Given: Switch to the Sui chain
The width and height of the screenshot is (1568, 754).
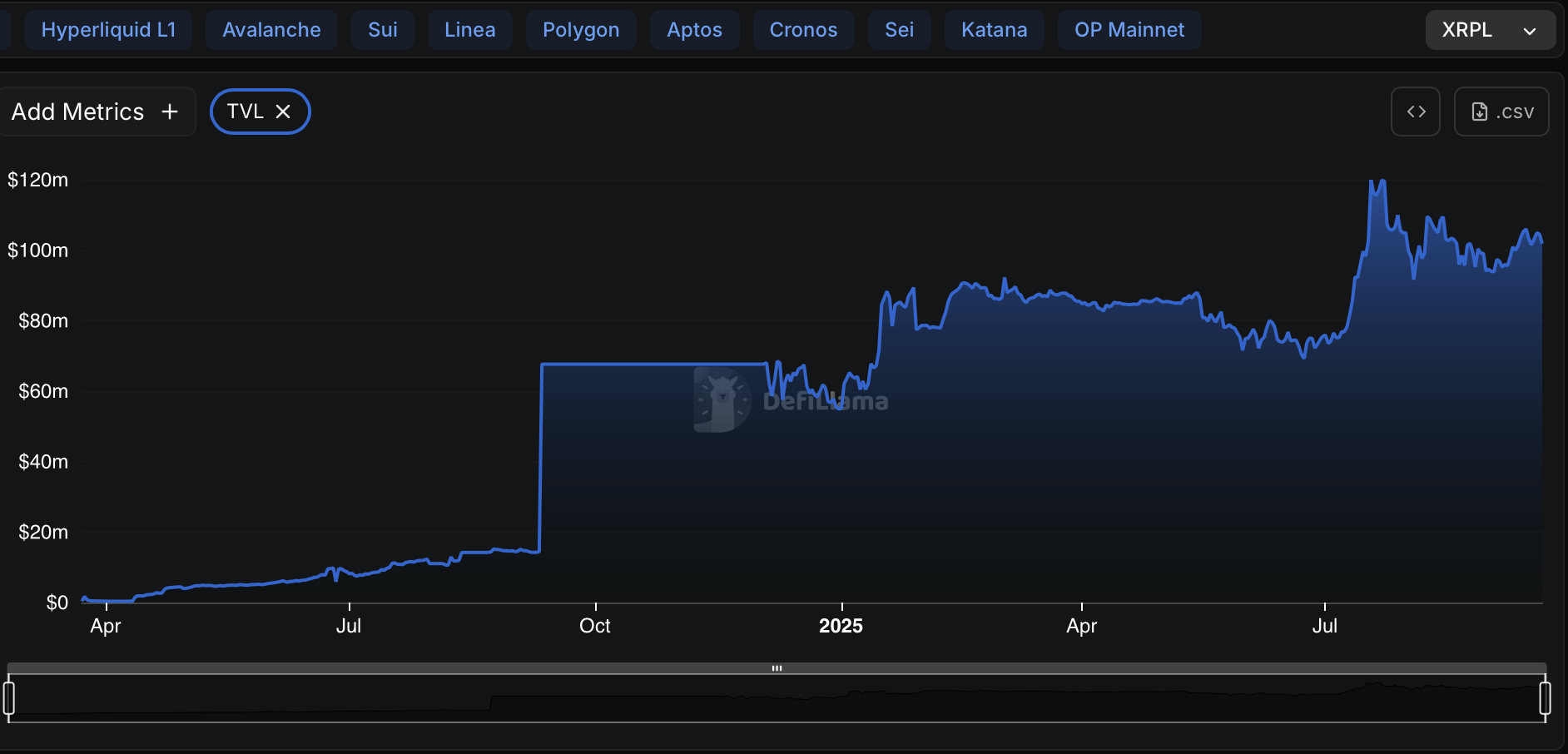Looking at the screenshot, I should click(x=383, y=30).
